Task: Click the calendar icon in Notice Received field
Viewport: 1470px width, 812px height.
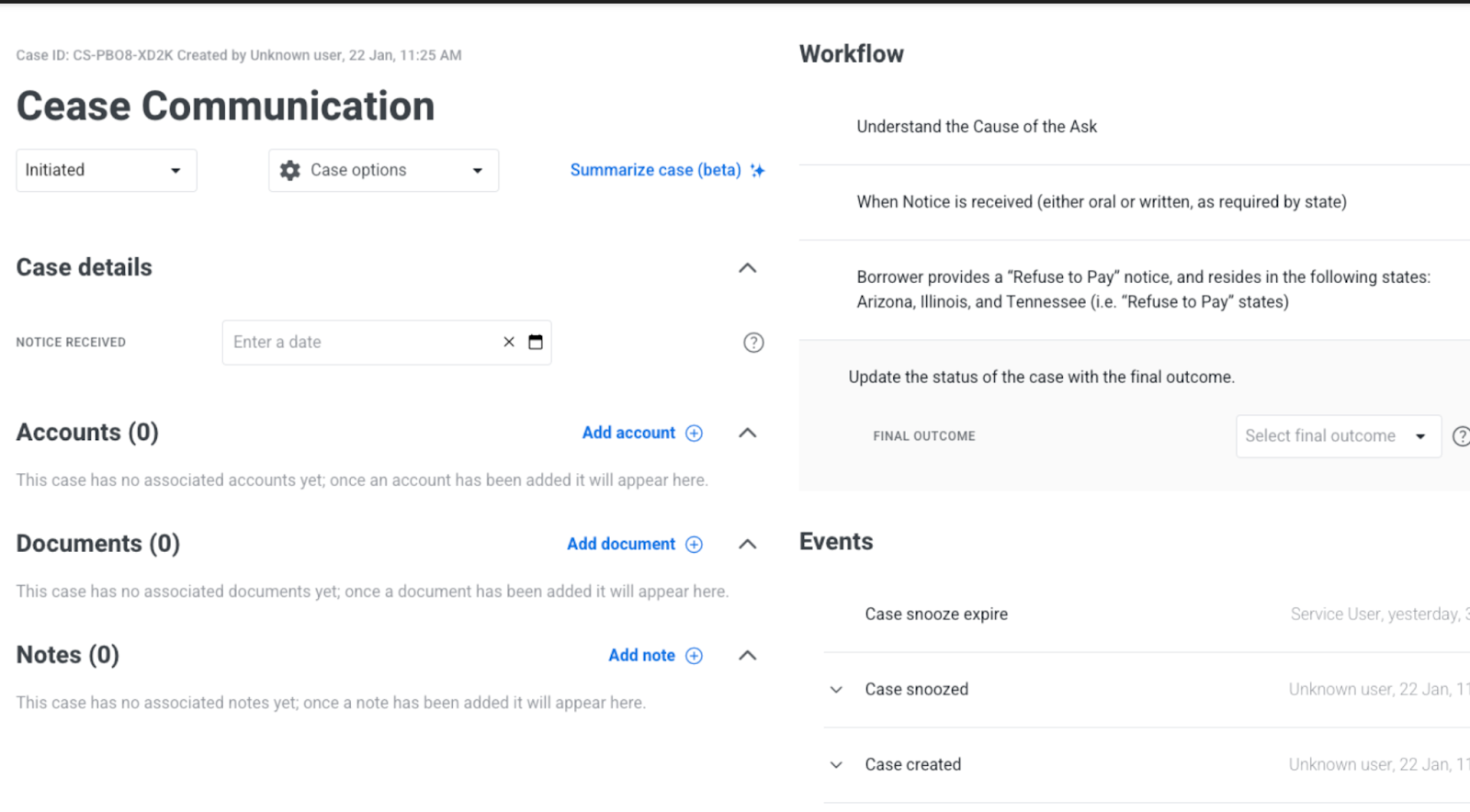Action: (x=536, y=342)
